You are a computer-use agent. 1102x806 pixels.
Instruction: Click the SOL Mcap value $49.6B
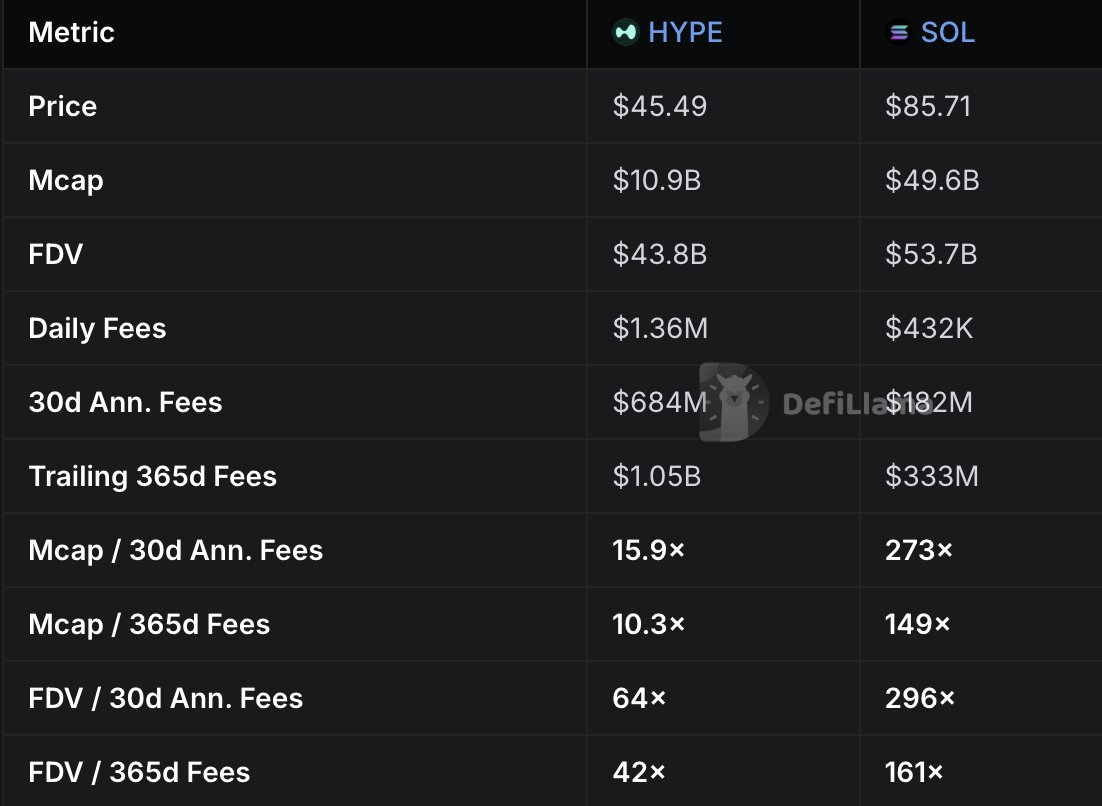(932, 181)
